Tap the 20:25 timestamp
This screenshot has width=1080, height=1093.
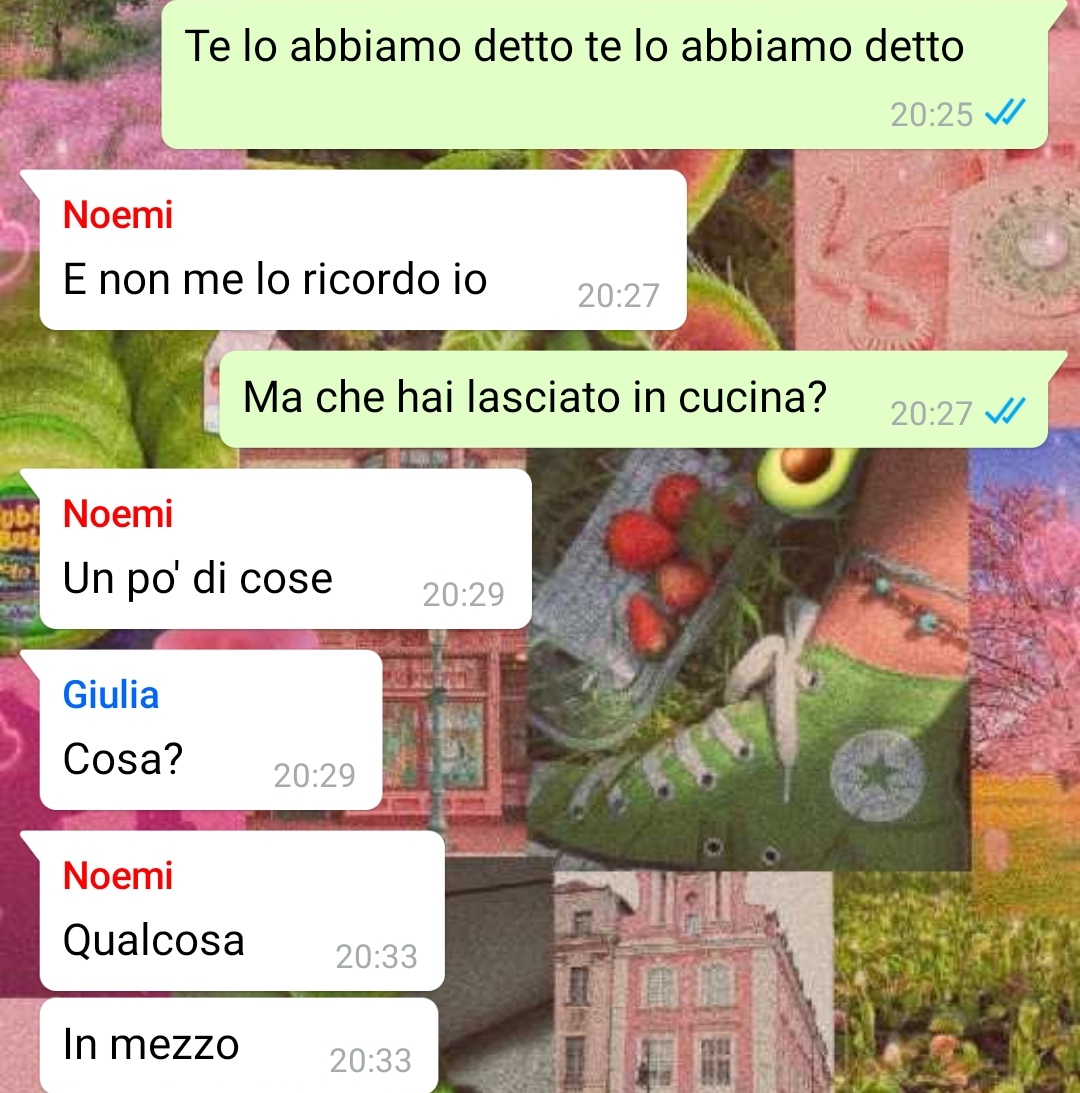pos(931,114)
